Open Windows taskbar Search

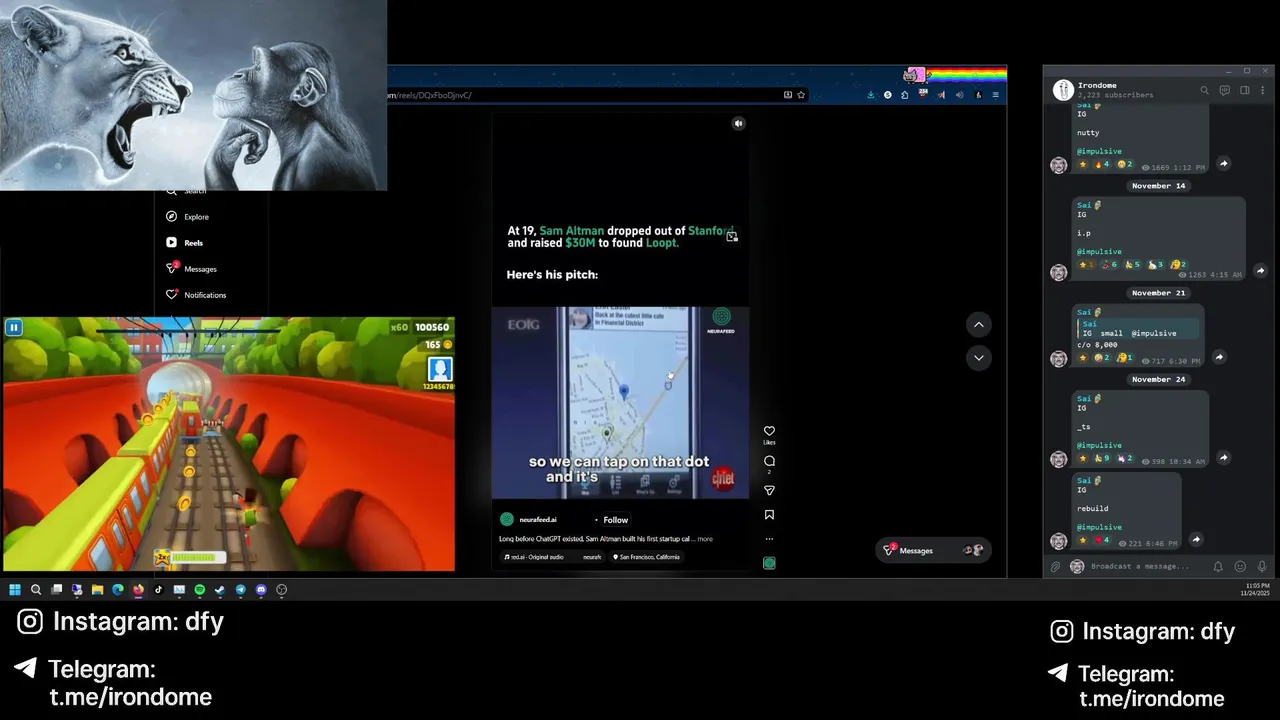[36, 590]
